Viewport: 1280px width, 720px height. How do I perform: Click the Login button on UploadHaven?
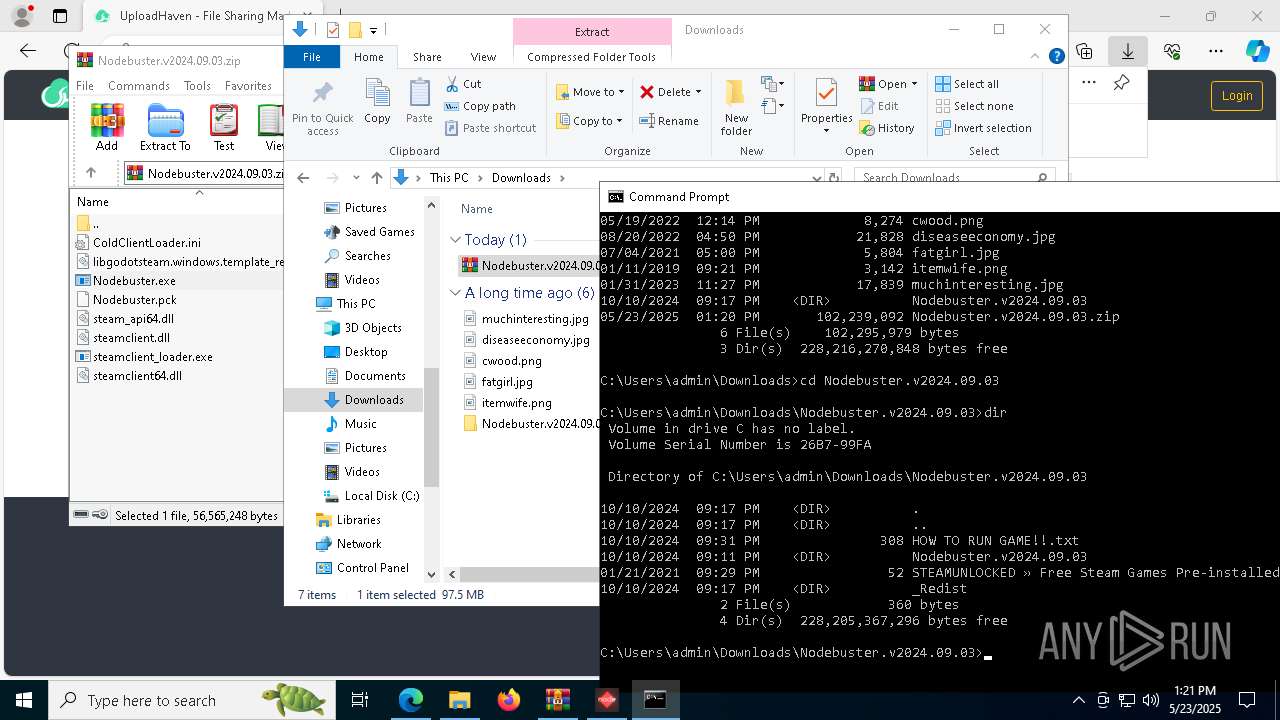tap(1237, 96)
